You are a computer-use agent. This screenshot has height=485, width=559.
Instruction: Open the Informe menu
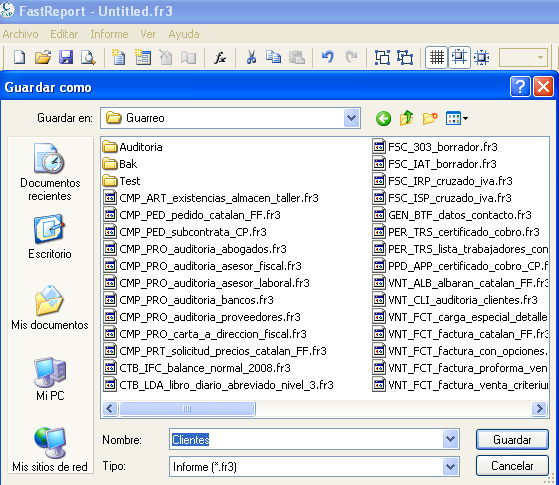(x=109, y=34)
